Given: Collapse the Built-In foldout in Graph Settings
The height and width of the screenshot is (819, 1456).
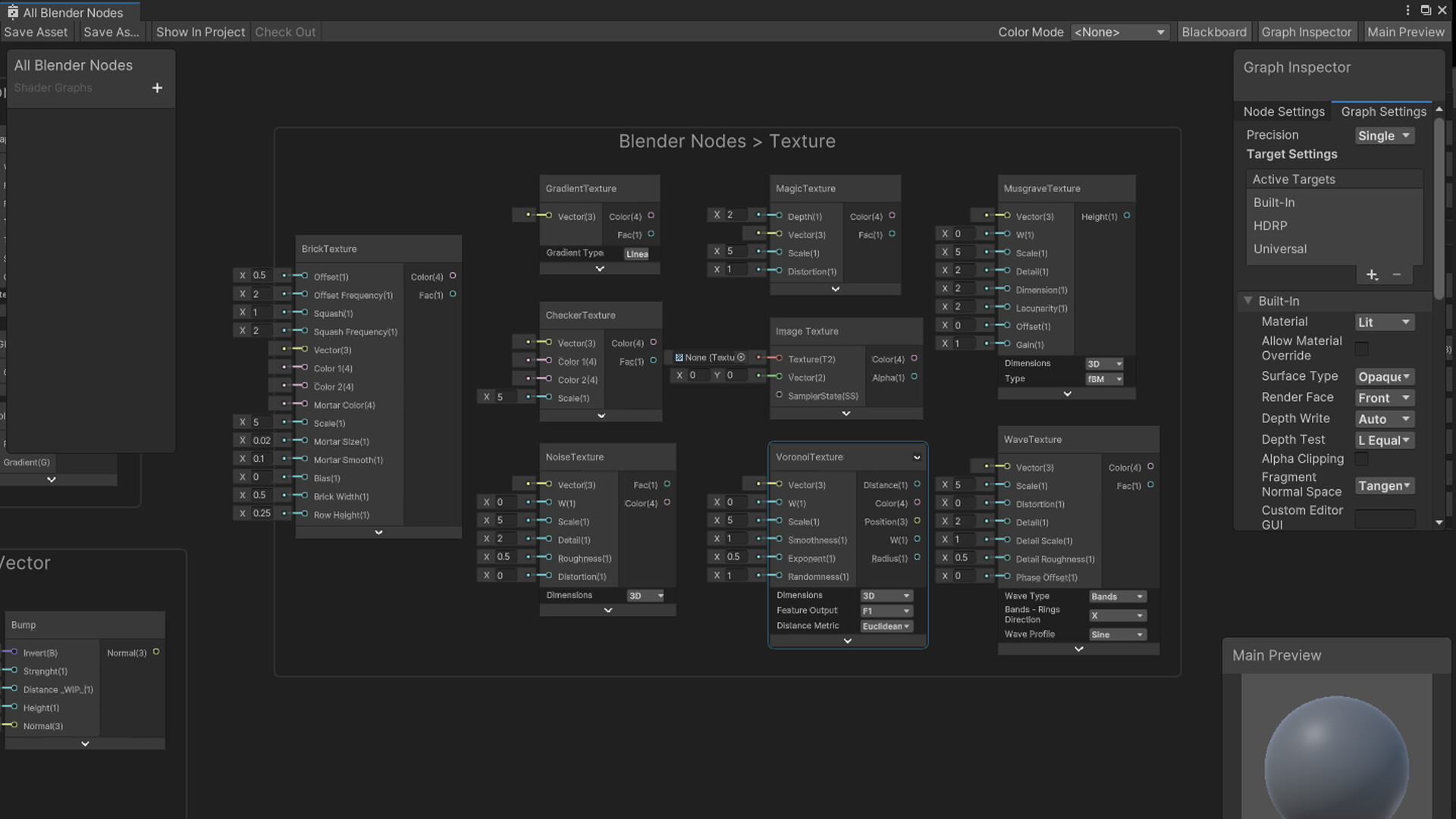Looking at the screenshot, I should 1249,301.
